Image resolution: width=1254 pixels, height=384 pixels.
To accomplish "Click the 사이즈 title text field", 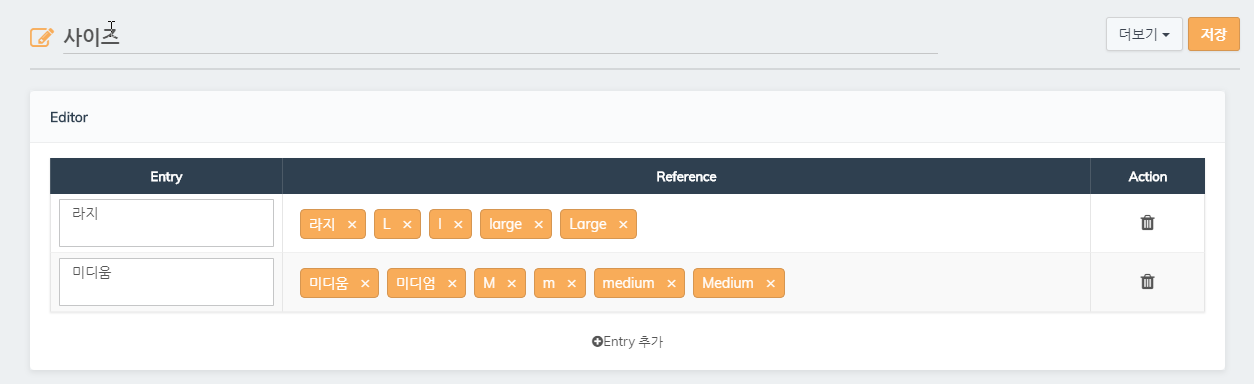I will click(x=500, y=37).
